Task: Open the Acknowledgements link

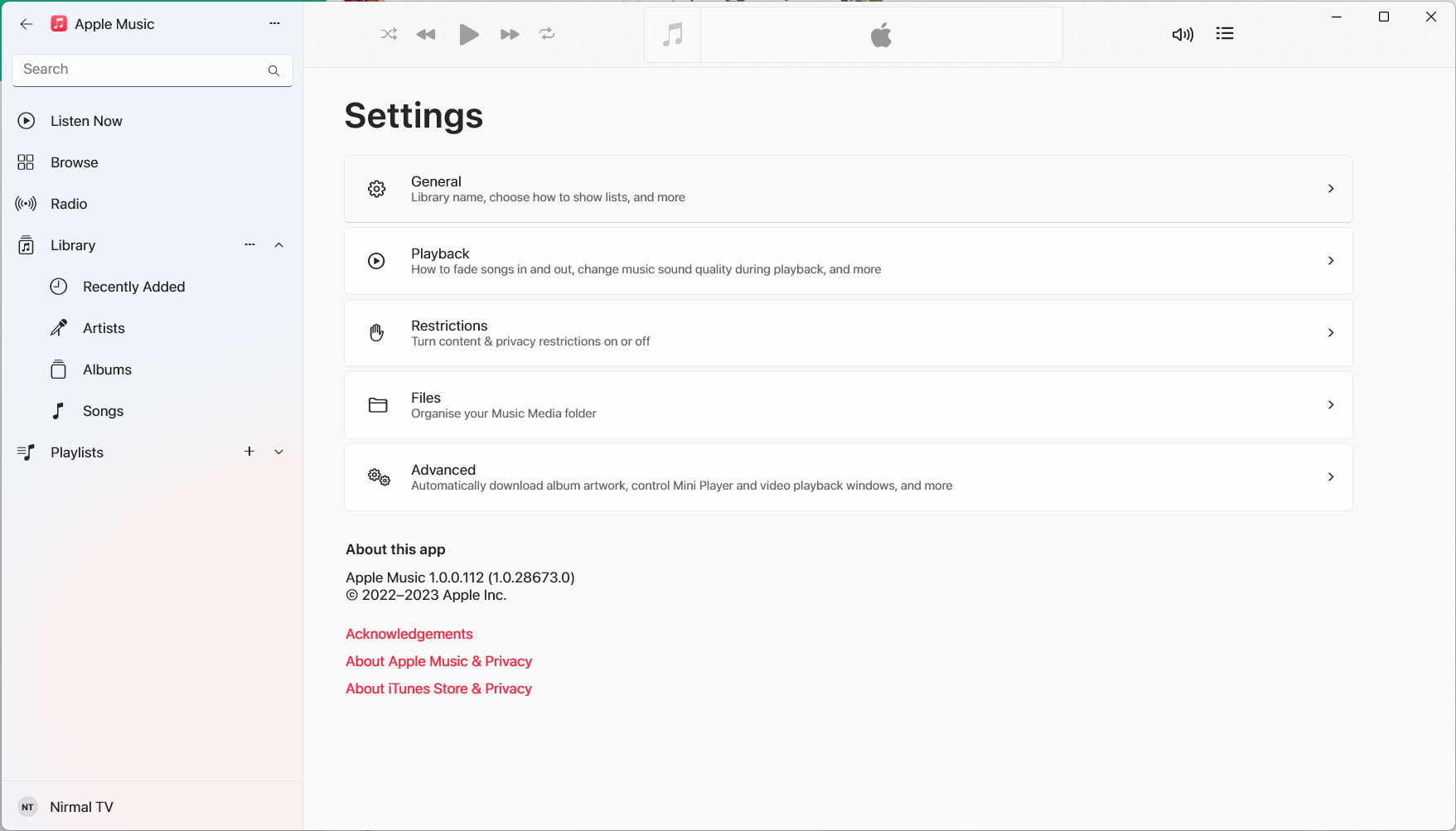Action: (x=409, y=634)
